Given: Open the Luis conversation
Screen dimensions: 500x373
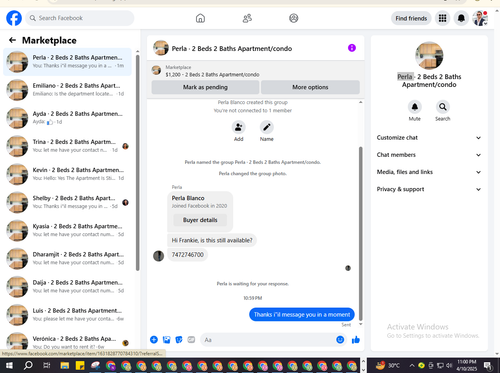Looking at the screenshot, I should pyautogui.click(x=67, y=314).
